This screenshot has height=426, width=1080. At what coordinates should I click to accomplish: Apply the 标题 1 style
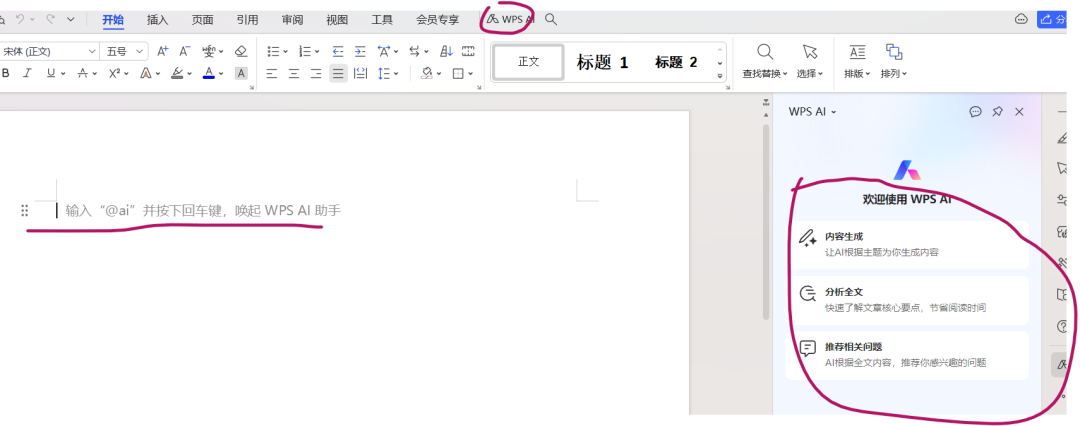(602, 63)
